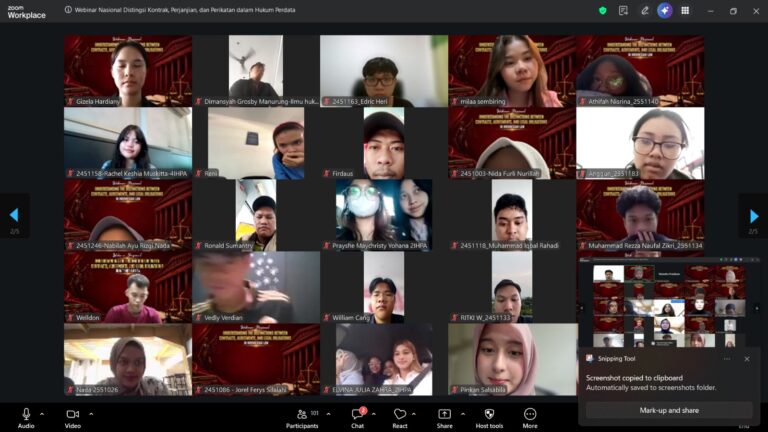This screenshot has height=432, width=768.
Task: Expand chat options arrow
Action: click(374, 414)
